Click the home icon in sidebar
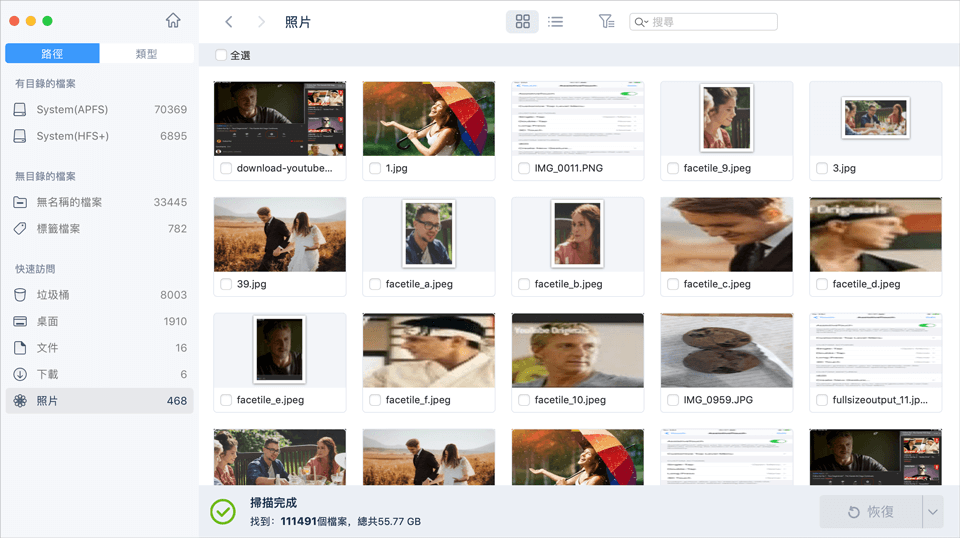The image size is (960, 538). point(173,21)
